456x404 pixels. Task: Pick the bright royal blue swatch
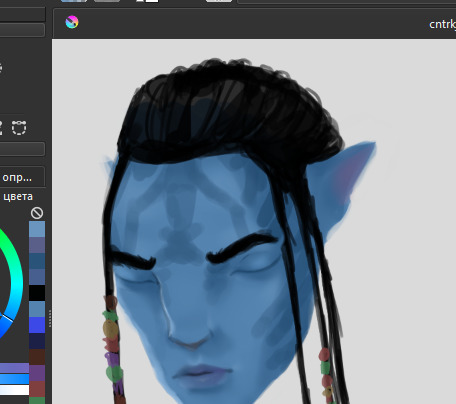pyautogui.click(x=37, y=325)
